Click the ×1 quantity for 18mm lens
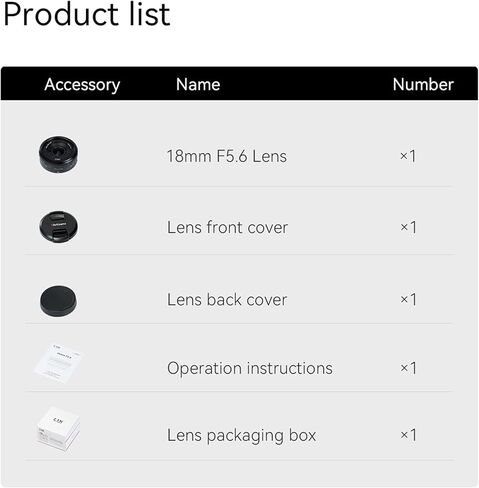The height and width of the screenshot is (488, 479). 408,156
